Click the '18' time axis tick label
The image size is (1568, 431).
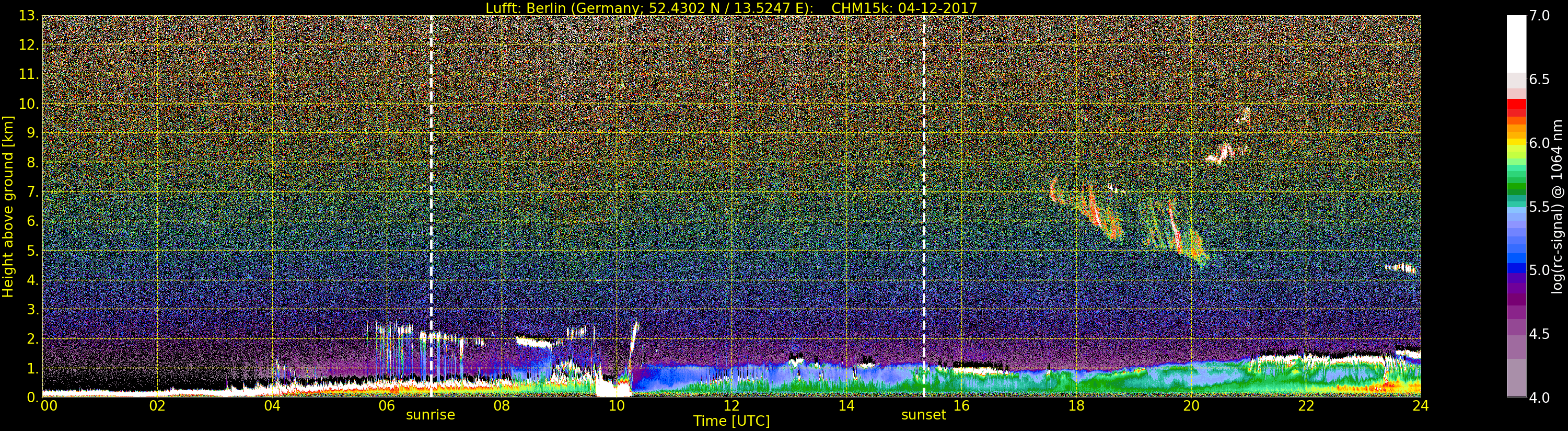click(x=1076, y=406)
